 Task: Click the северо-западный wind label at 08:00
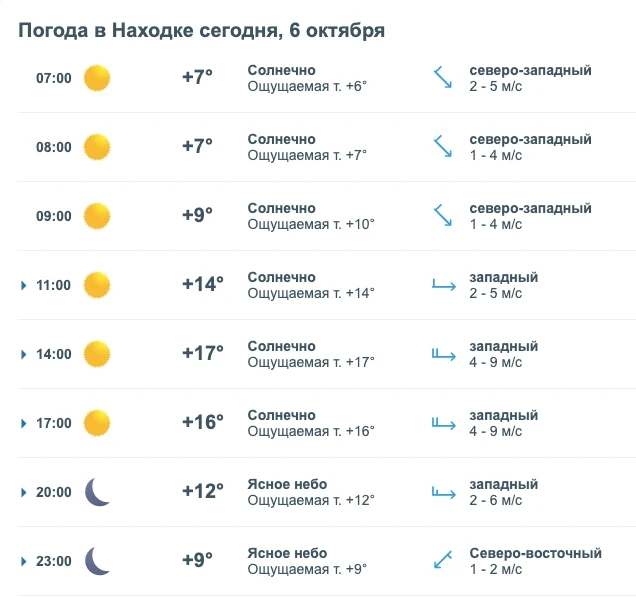(x=531, y=139)
